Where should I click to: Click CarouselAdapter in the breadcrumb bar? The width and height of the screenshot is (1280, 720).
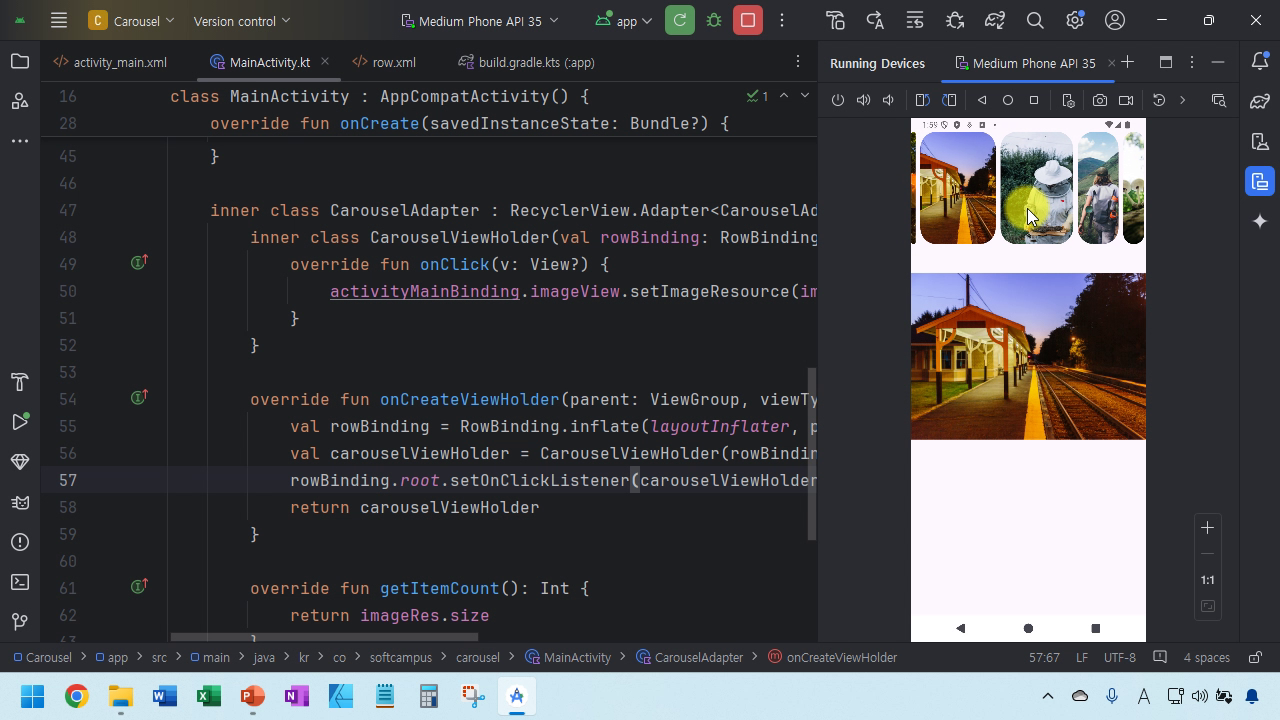tap(698, 657)
